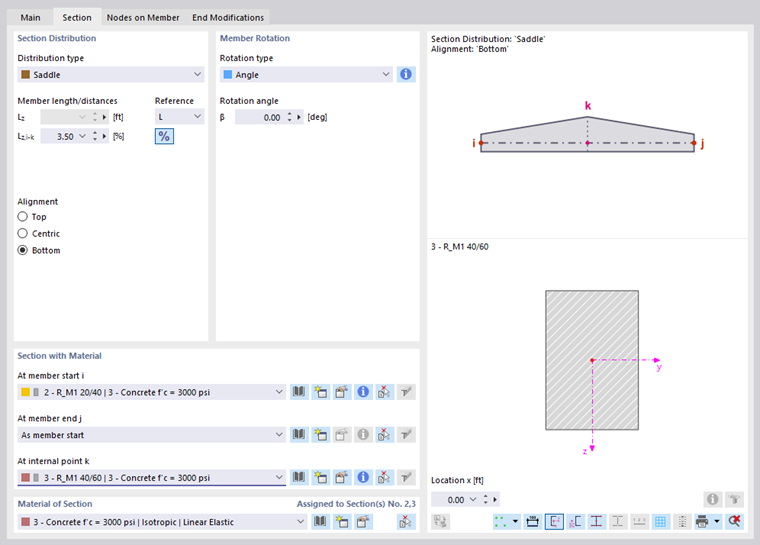This screenshot has width=760, height=545.
Task: Open section library for member start i
Action: [x=299, y=392]
